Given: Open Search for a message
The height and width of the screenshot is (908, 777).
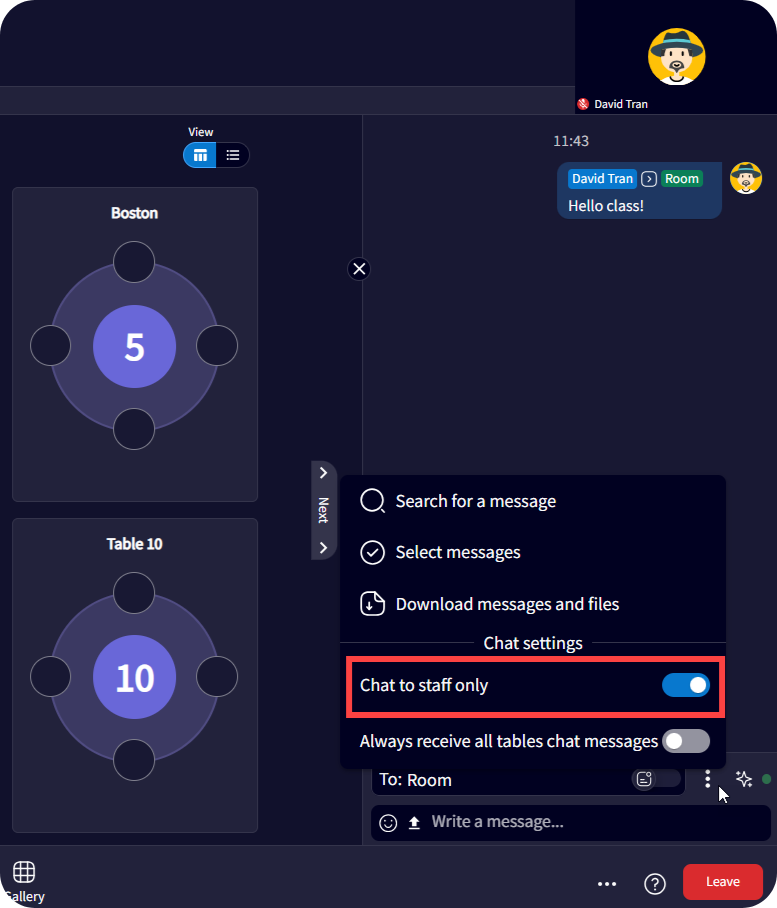Looking at the screenshot, I should click(533, 501).
